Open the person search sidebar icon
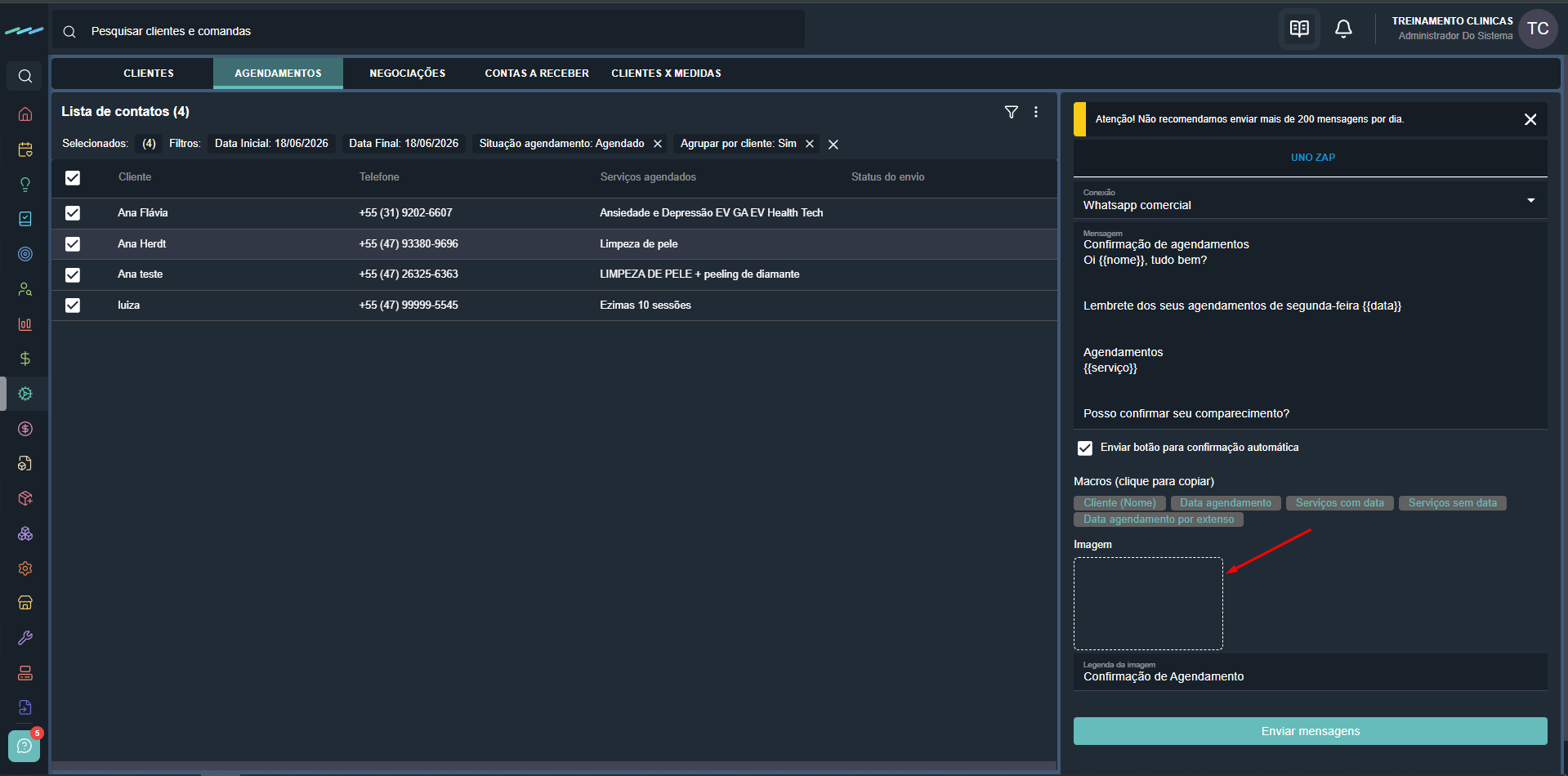 (x=25, y=289)
